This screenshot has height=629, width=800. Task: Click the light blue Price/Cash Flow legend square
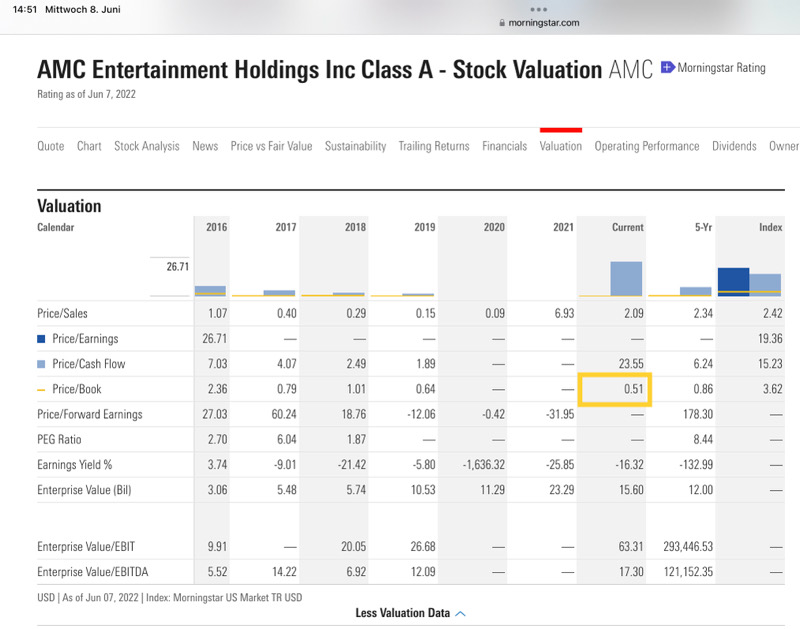pos(42,362)
